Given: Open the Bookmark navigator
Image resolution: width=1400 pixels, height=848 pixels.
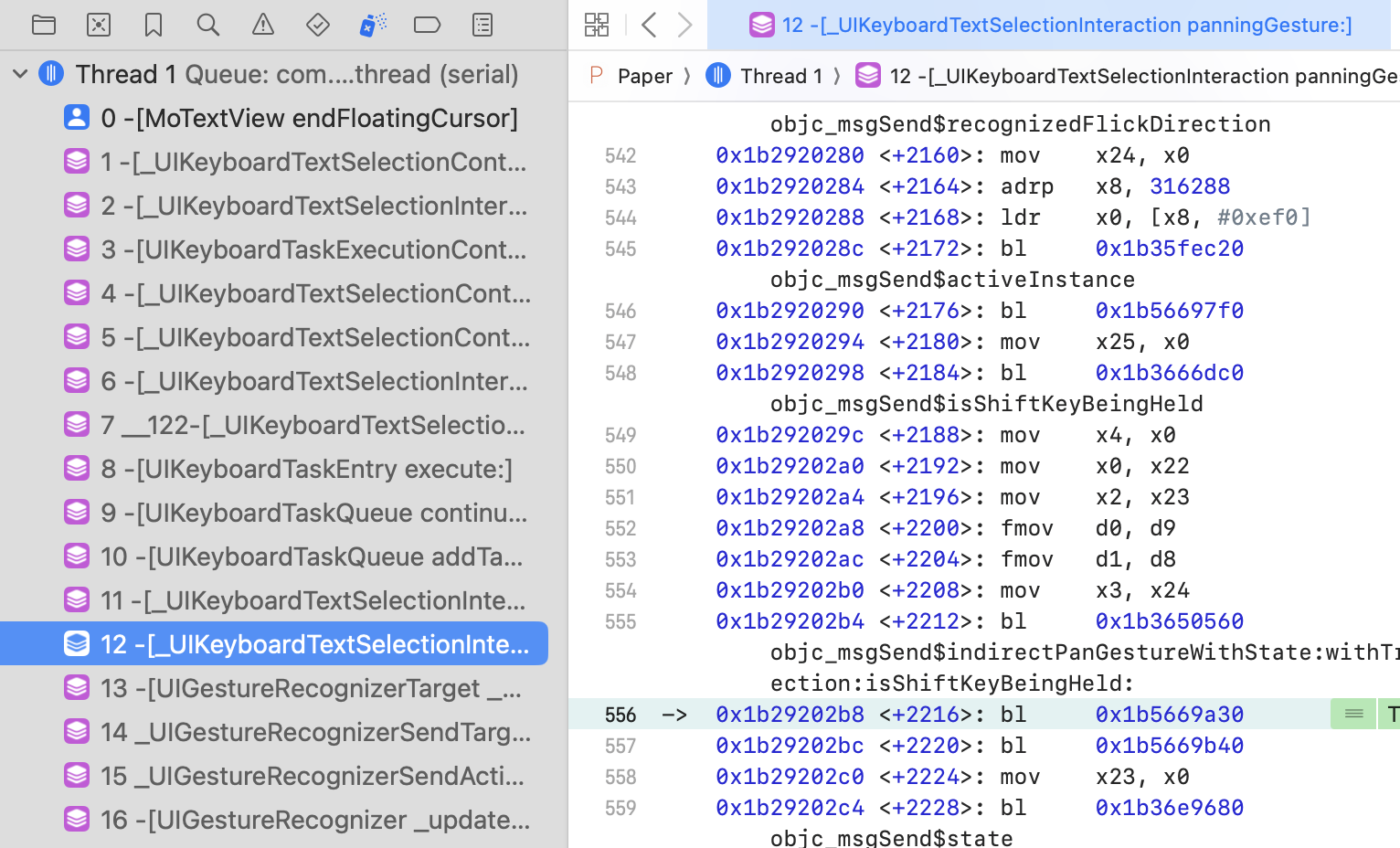Looking at the screenshot, I should click(153, 25).
